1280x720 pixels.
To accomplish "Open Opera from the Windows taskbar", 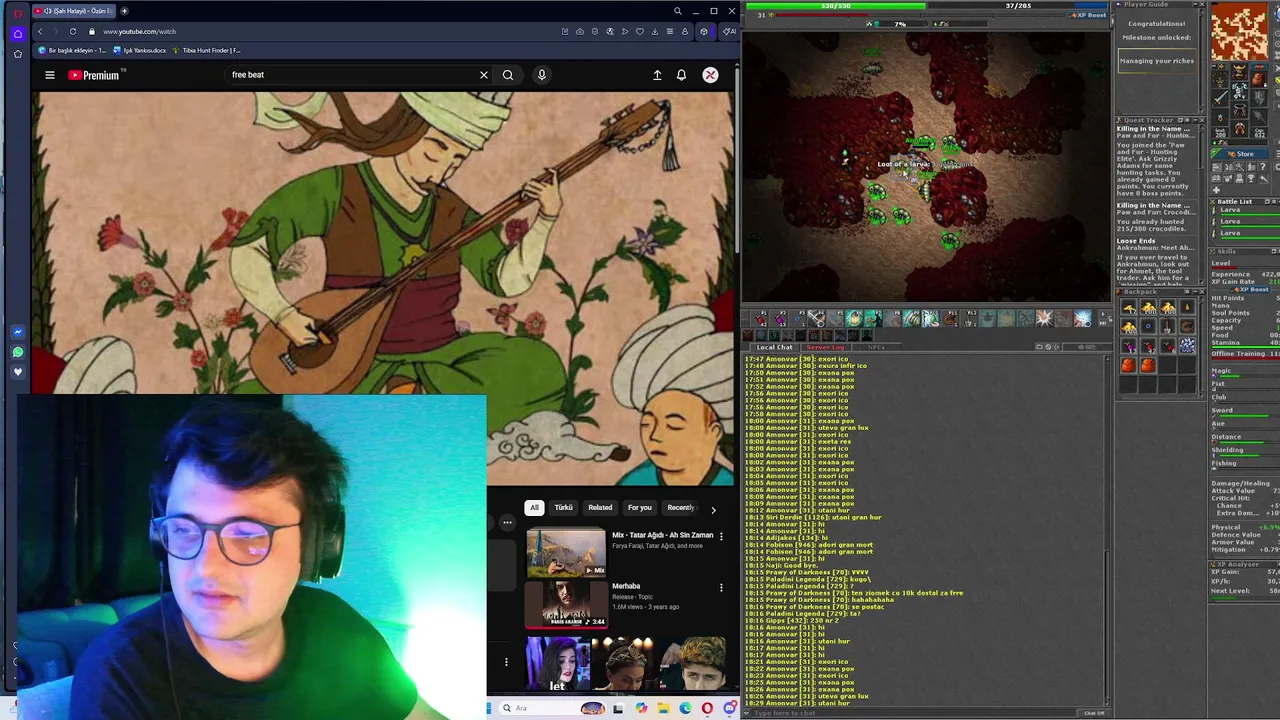I will (x=707, y=708).
